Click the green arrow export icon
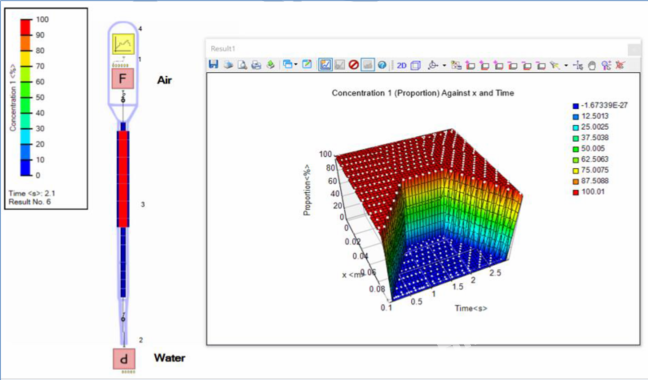 [x=271, y=64]
